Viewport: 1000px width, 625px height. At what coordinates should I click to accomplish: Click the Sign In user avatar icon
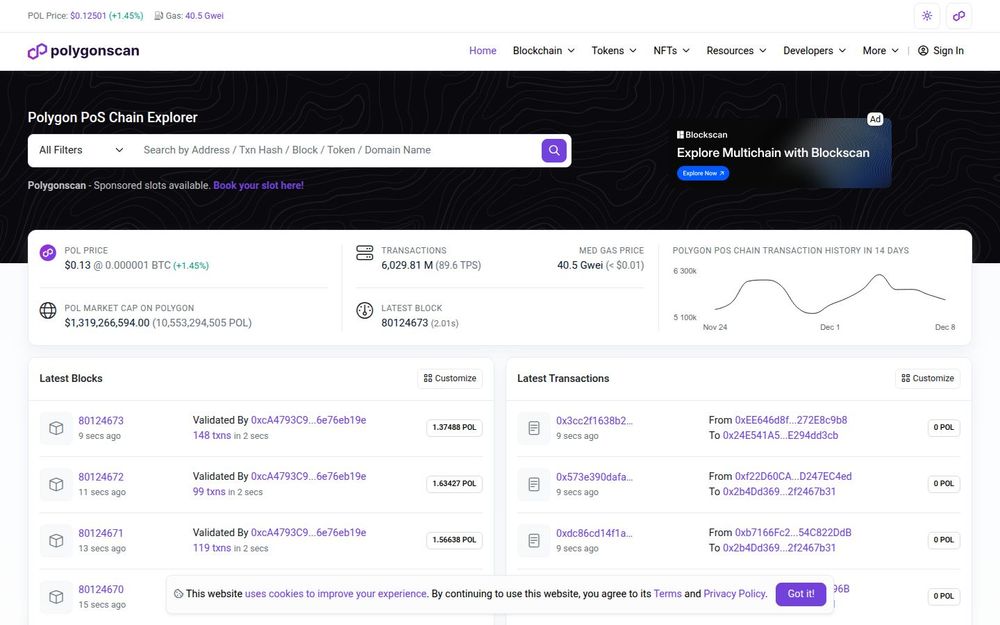pyautogui.click(x=923, y=51)
